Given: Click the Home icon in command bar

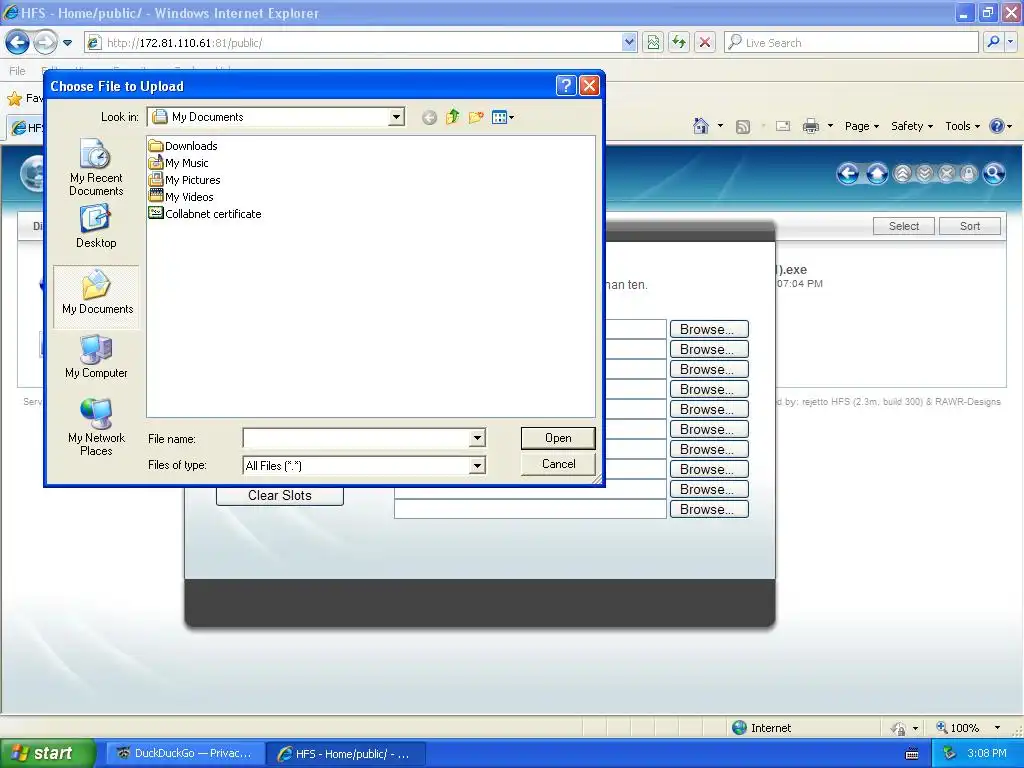Looking at the screenshot, I should 701,126.
